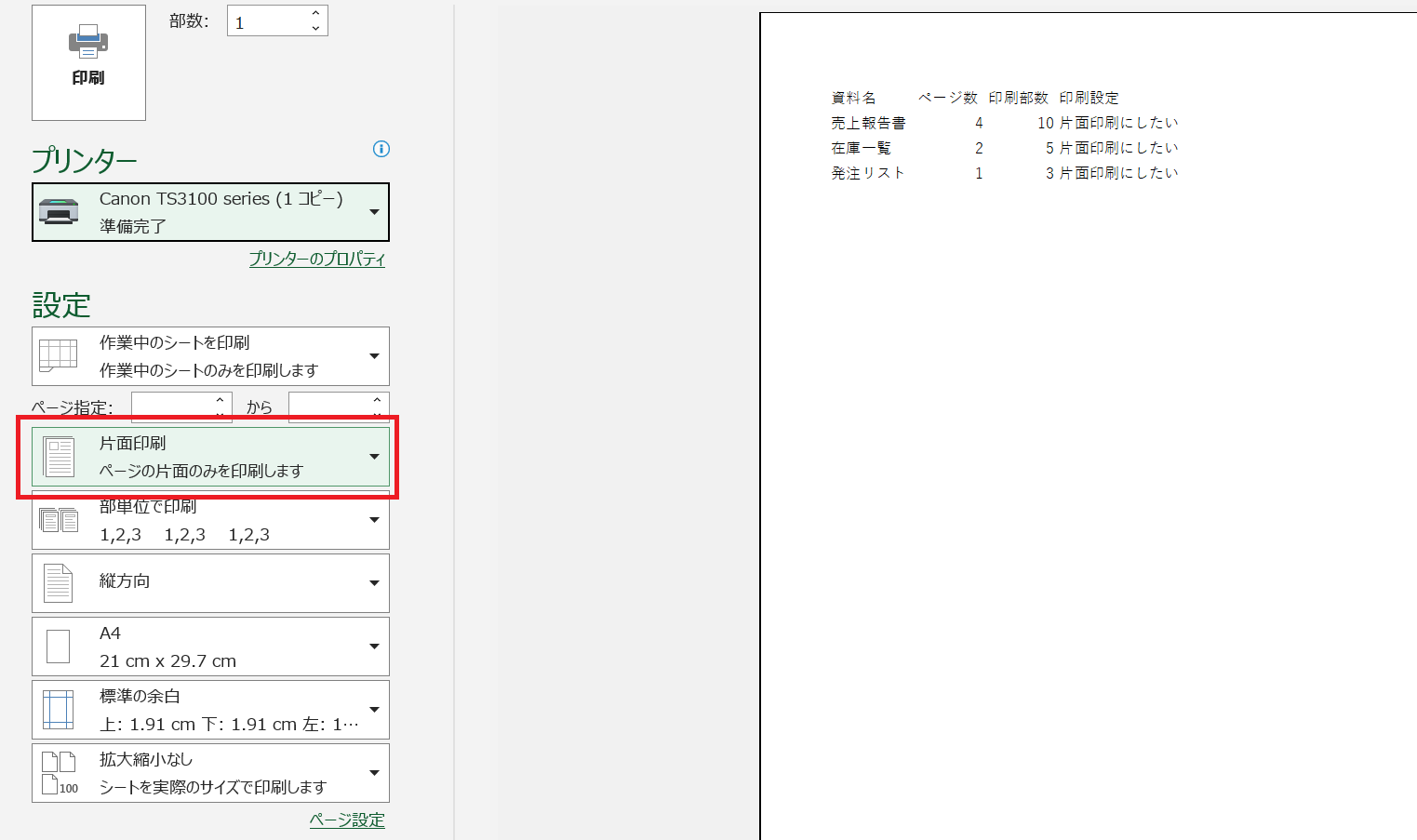The width and height of the screenshot is (1417, 840).
Task: Click the Canon TS3100 printer icon
Action: (x=59, y=212)
